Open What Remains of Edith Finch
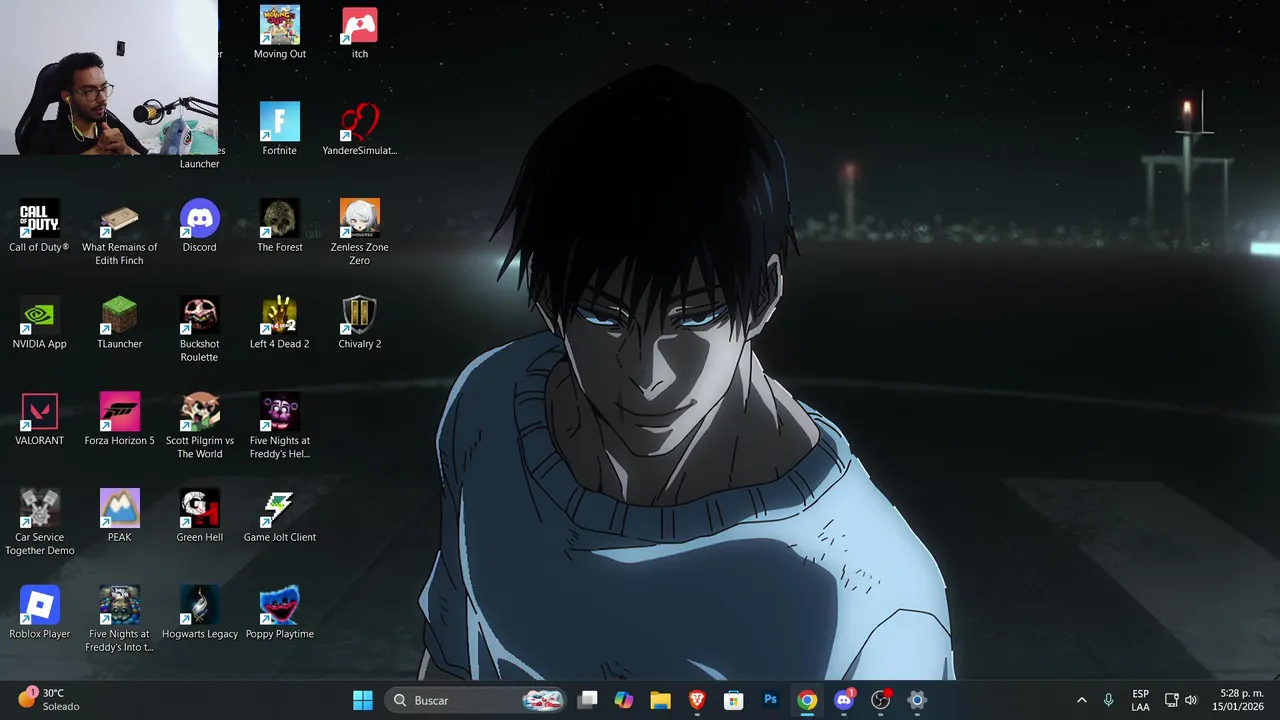The height and width of the screenshot is (720, 1280). (120, 232)
